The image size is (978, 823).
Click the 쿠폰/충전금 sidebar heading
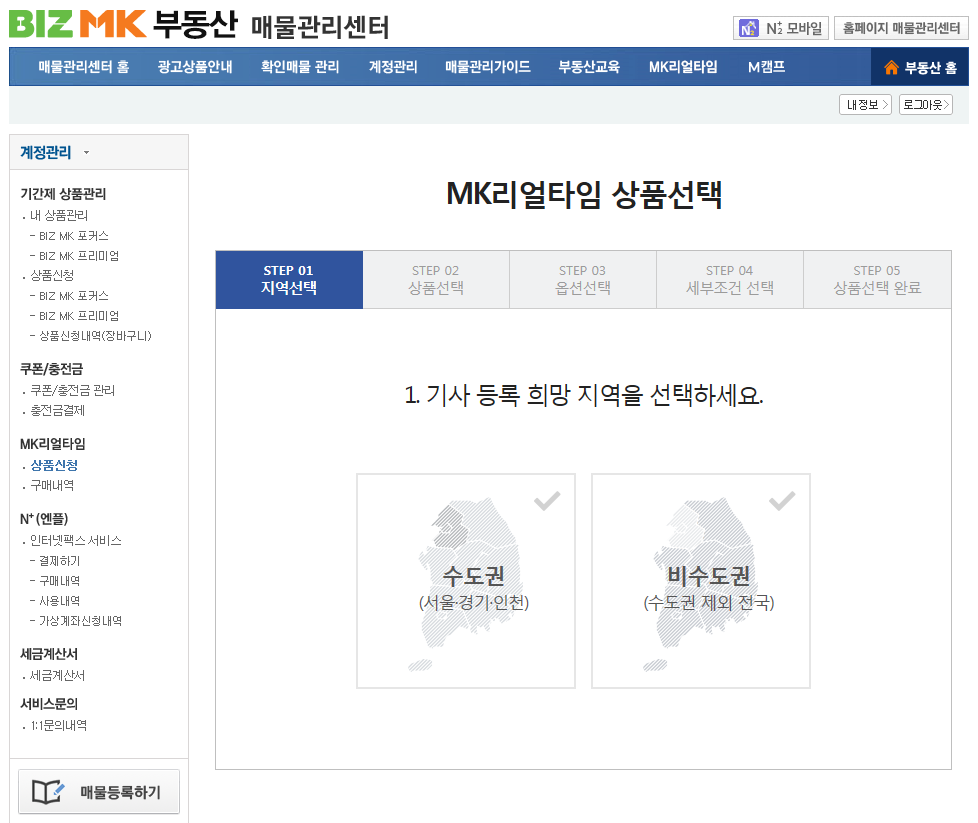click(52, 369)
